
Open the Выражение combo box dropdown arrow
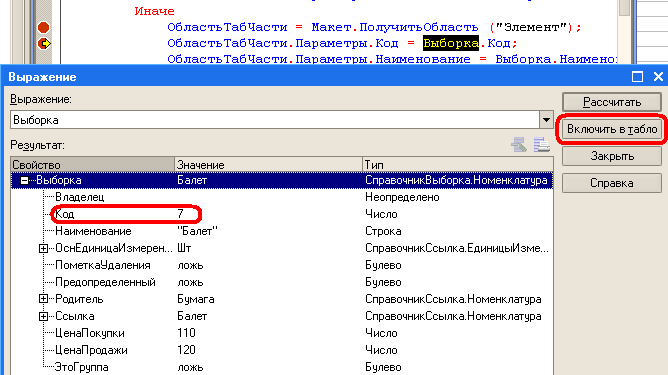(x=546, y=120)
